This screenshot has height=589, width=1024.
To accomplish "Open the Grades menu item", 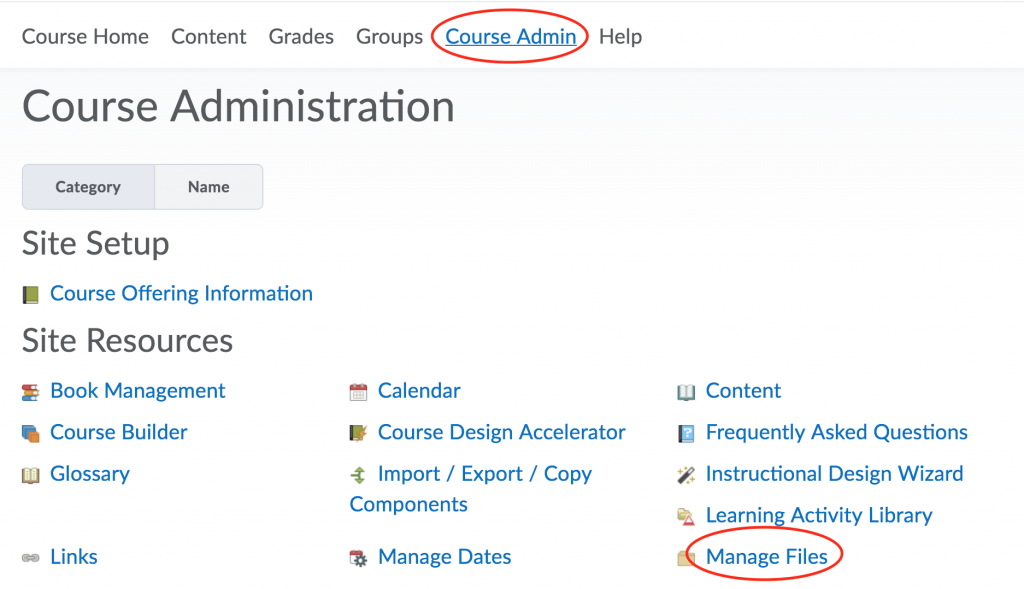I will (x=300, y=36).
